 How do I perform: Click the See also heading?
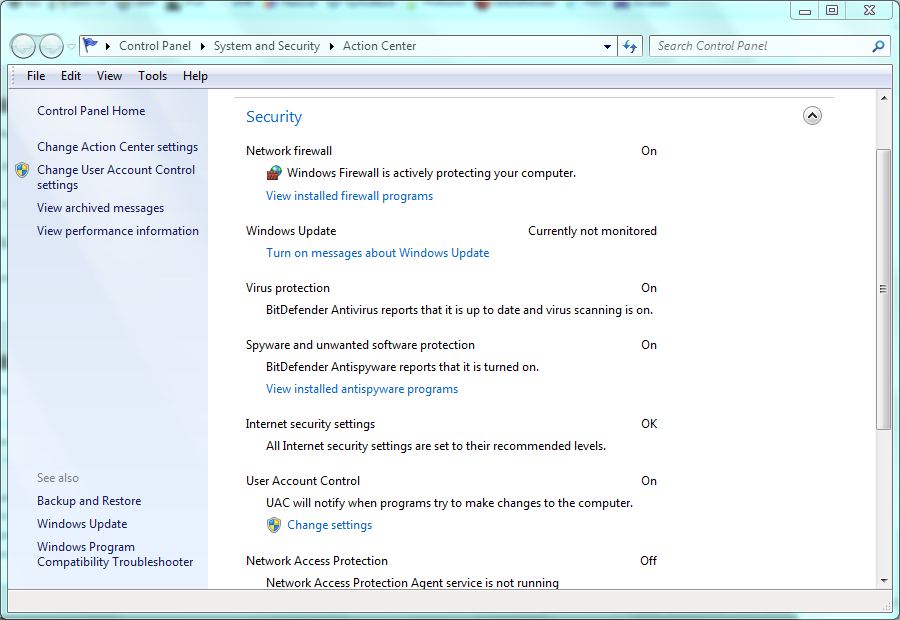58,478
